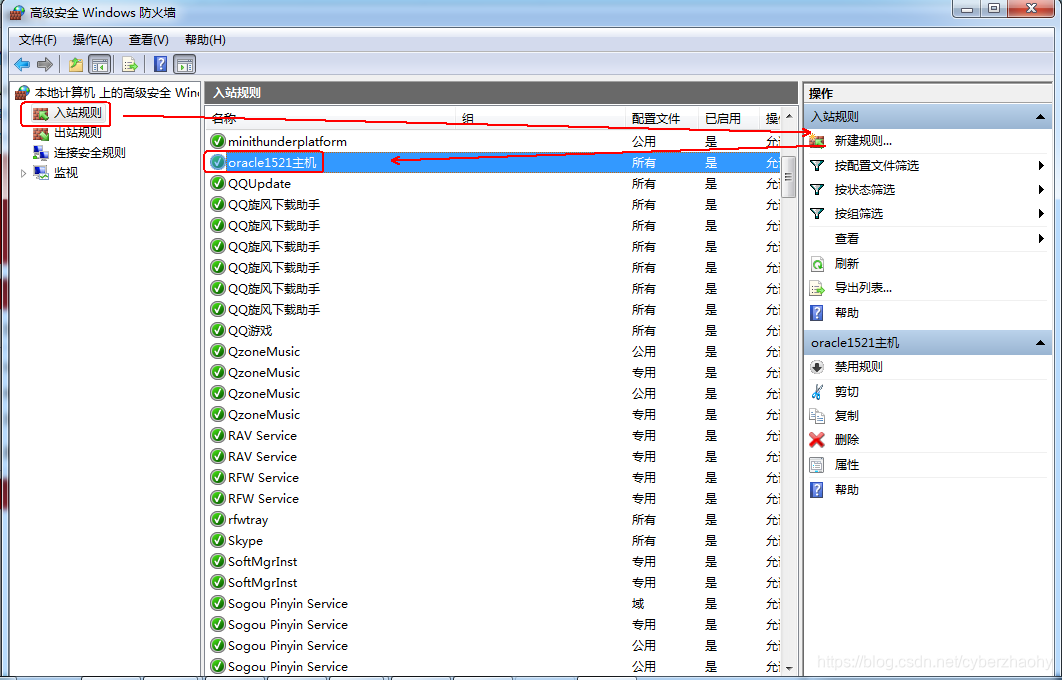The width and height of the screenshot is (1062, 680).
Task: Select 入站规则 in the tree
Action: [x=77, y=113]
